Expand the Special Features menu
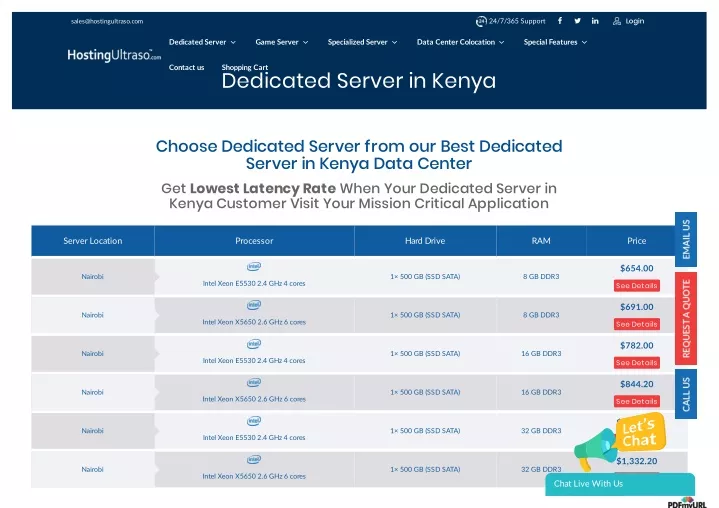Screen dimensions: 719x508 click(555, 42)
